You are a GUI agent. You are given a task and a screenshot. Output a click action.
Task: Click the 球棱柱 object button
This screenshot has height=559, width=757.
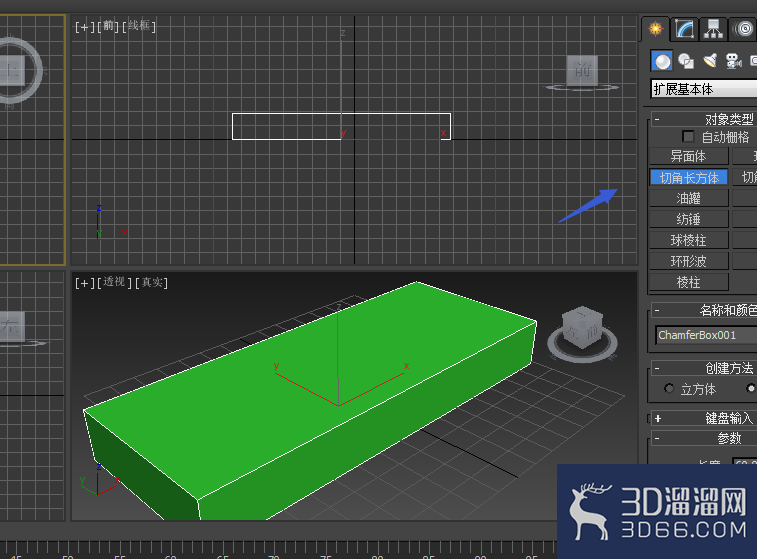pos(688,240)
